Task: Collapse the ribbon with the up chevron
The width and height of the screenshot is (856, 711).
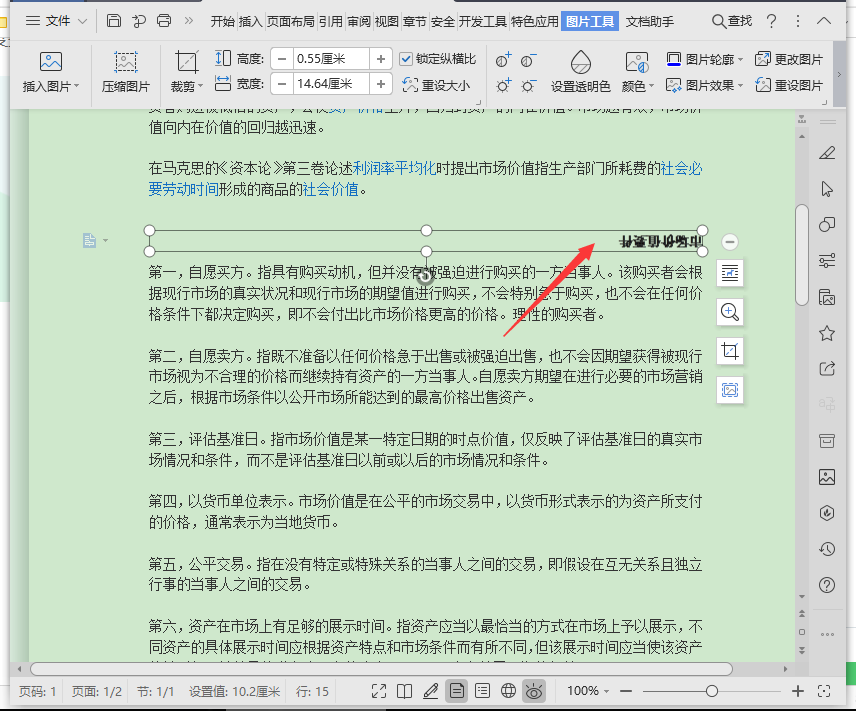Action: pos(824,21)
